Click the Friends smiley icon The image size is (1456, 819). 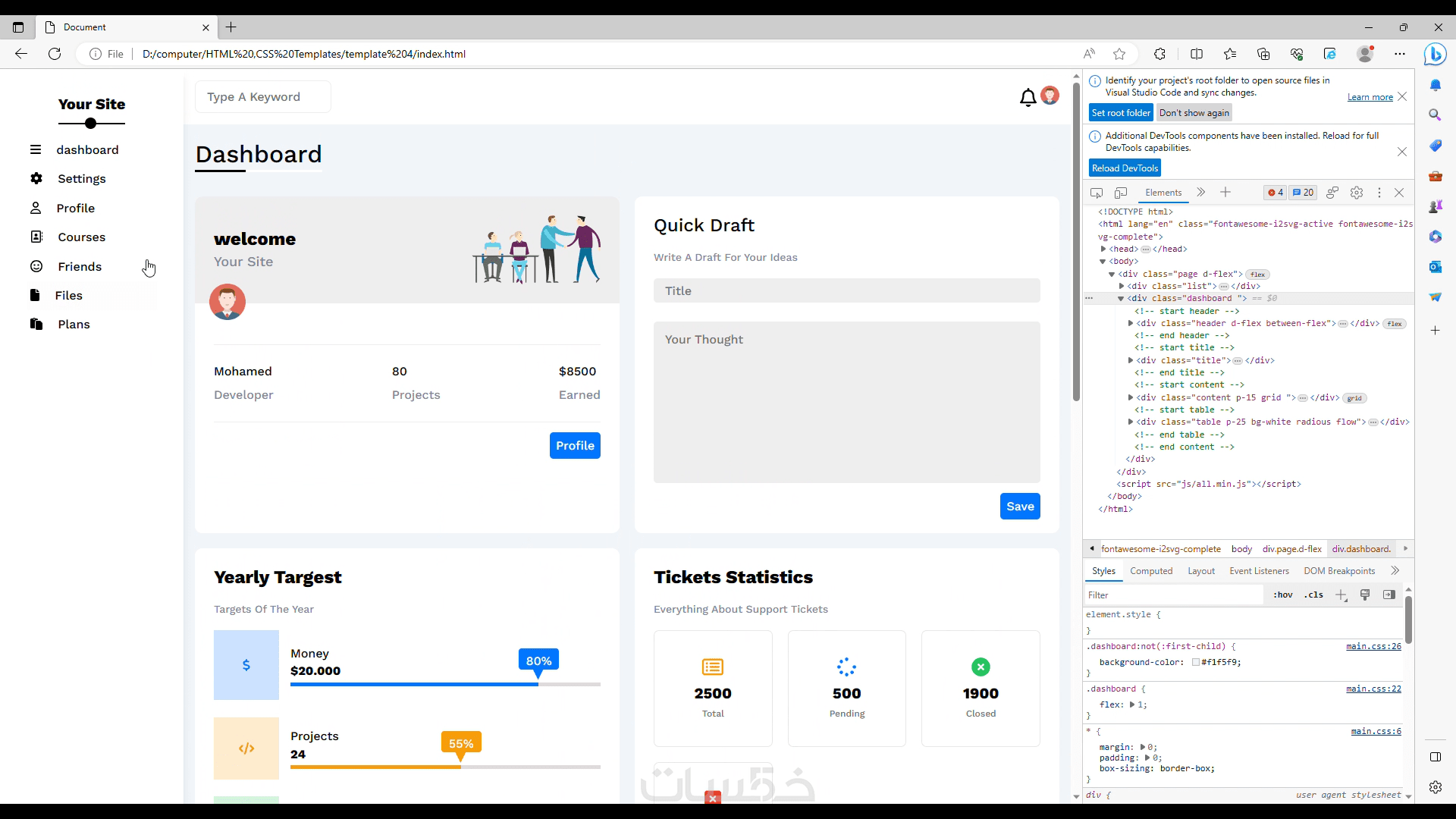[x=36, y=266]
